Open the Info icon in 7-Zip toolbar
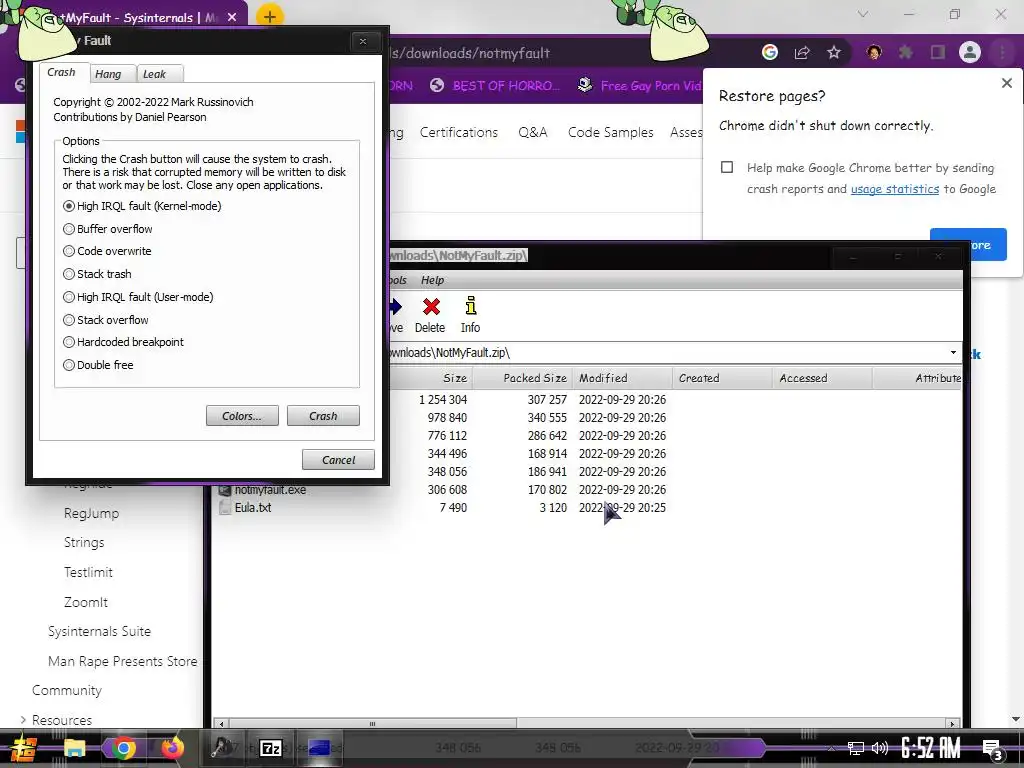 [x=470, y=306]
